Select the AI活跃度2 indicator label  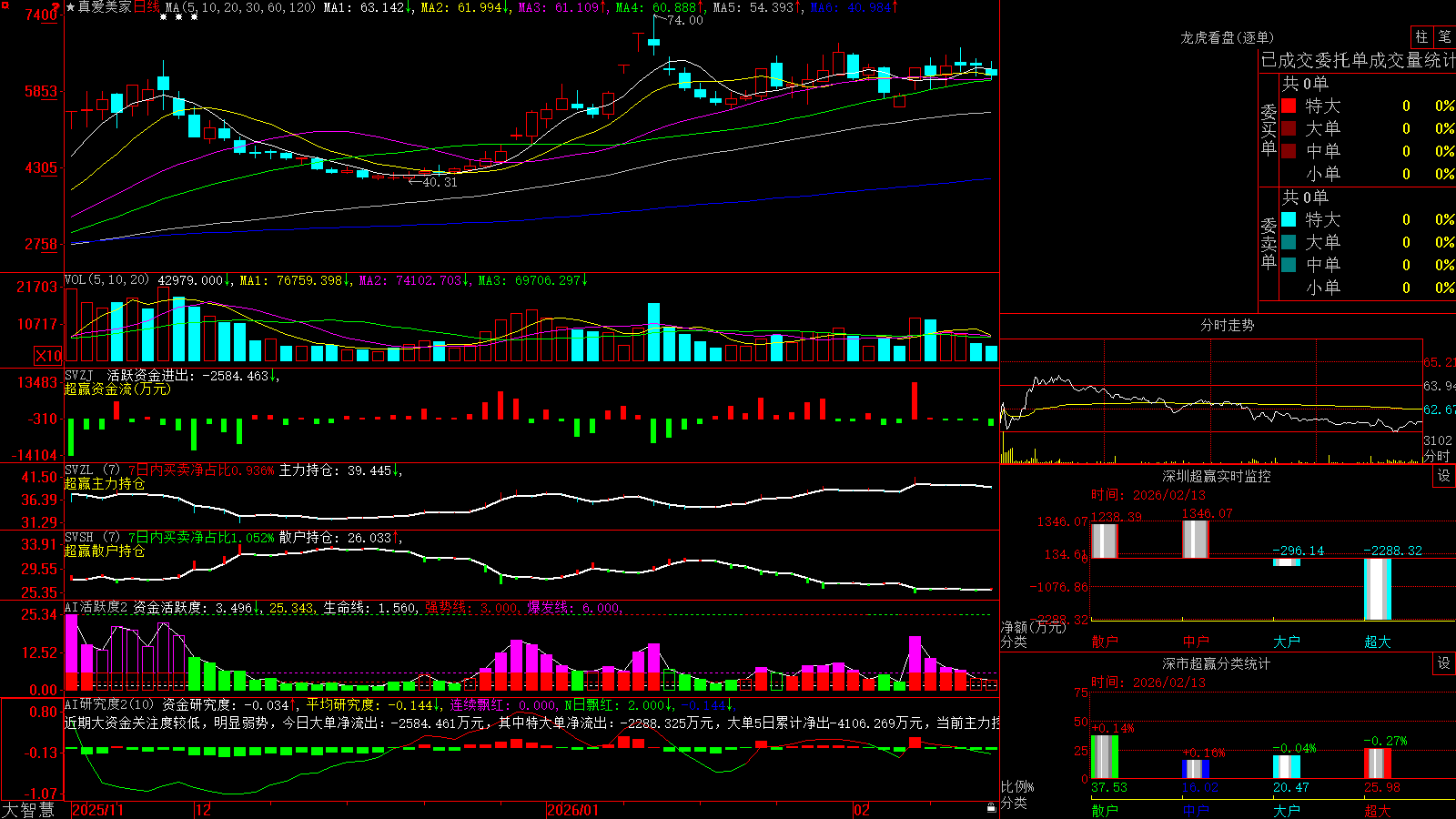96,607
